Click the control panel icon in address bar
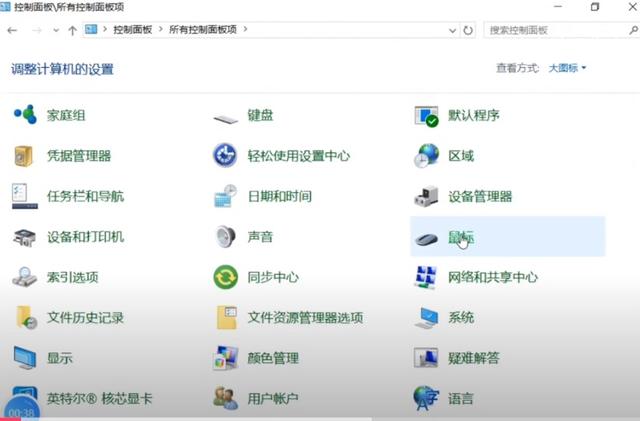This screenshot has height=421, width=640. [x=91, y=29]
